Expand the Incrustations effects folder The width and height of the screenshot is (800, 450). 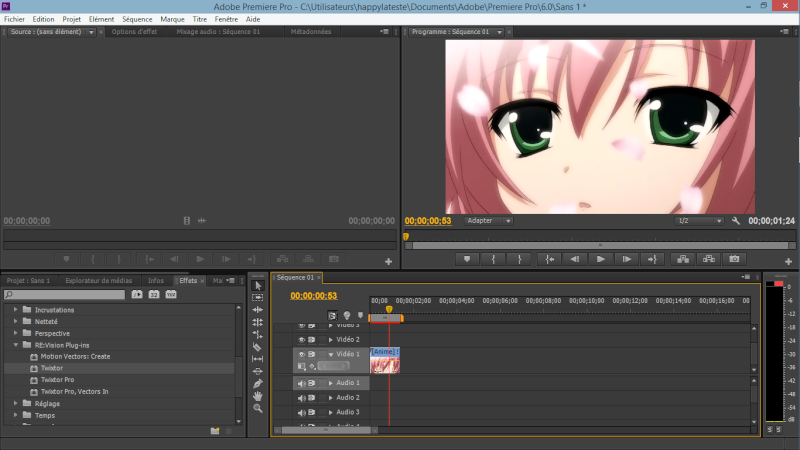pyautogui.click(x=15, y=310)
